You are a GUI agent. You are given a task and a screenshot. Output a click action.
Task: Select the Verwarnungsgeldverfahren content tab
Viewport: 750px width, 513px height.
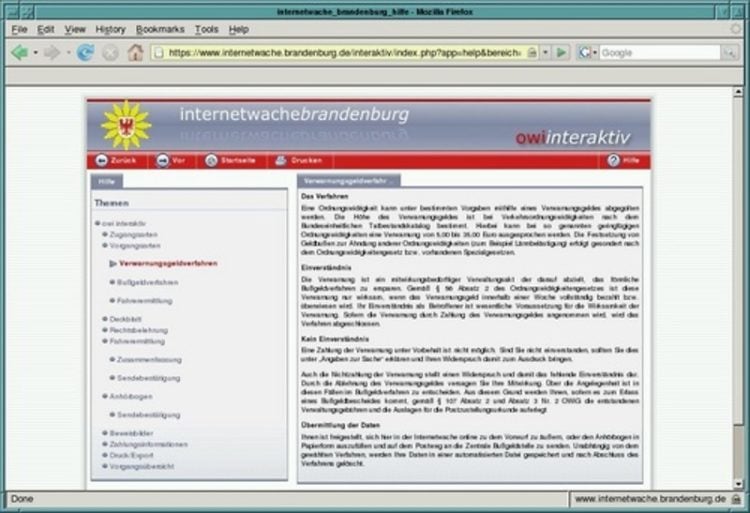(x=349, y=181)
